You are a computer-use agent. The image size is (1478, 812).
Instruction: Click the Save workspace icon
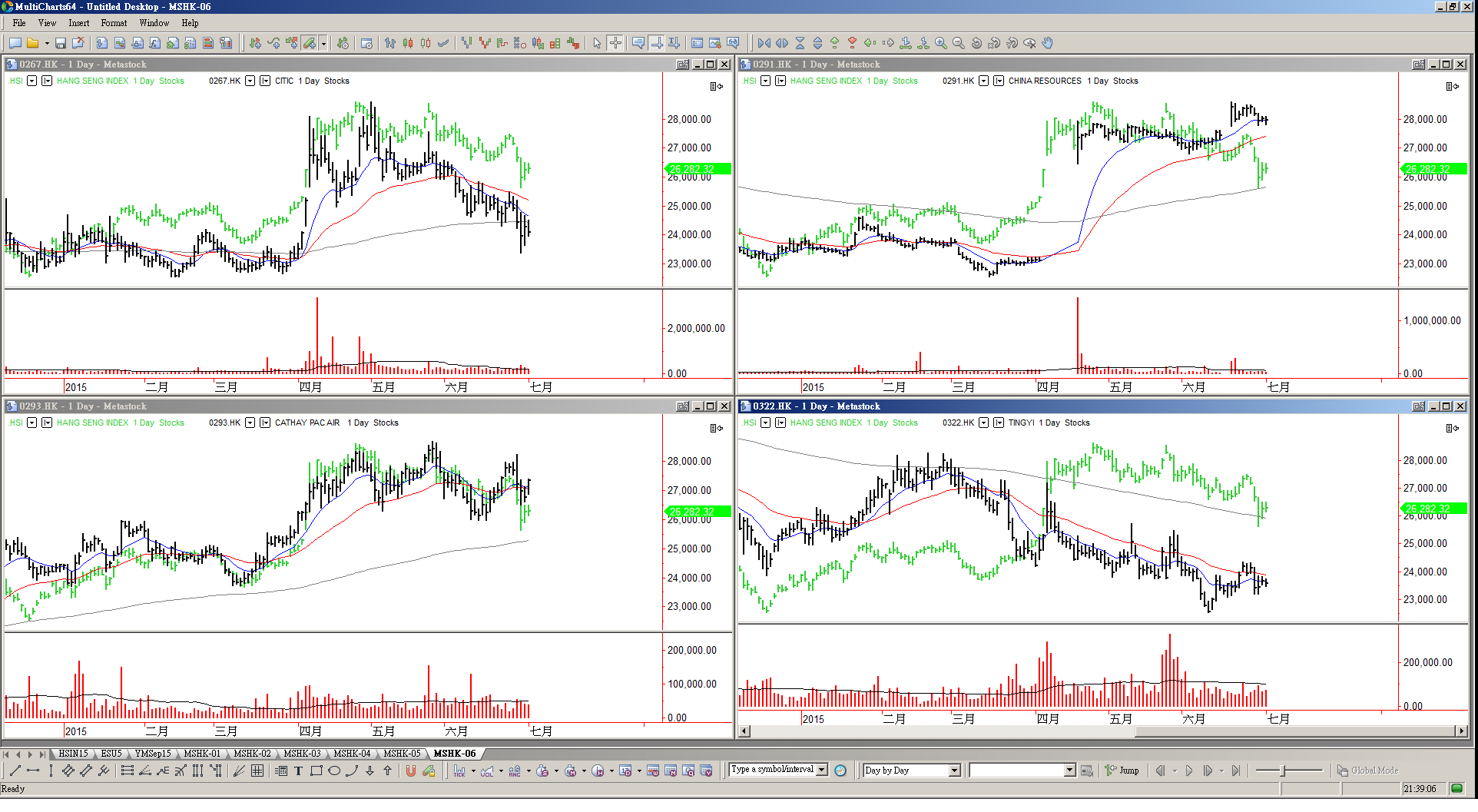60,44
